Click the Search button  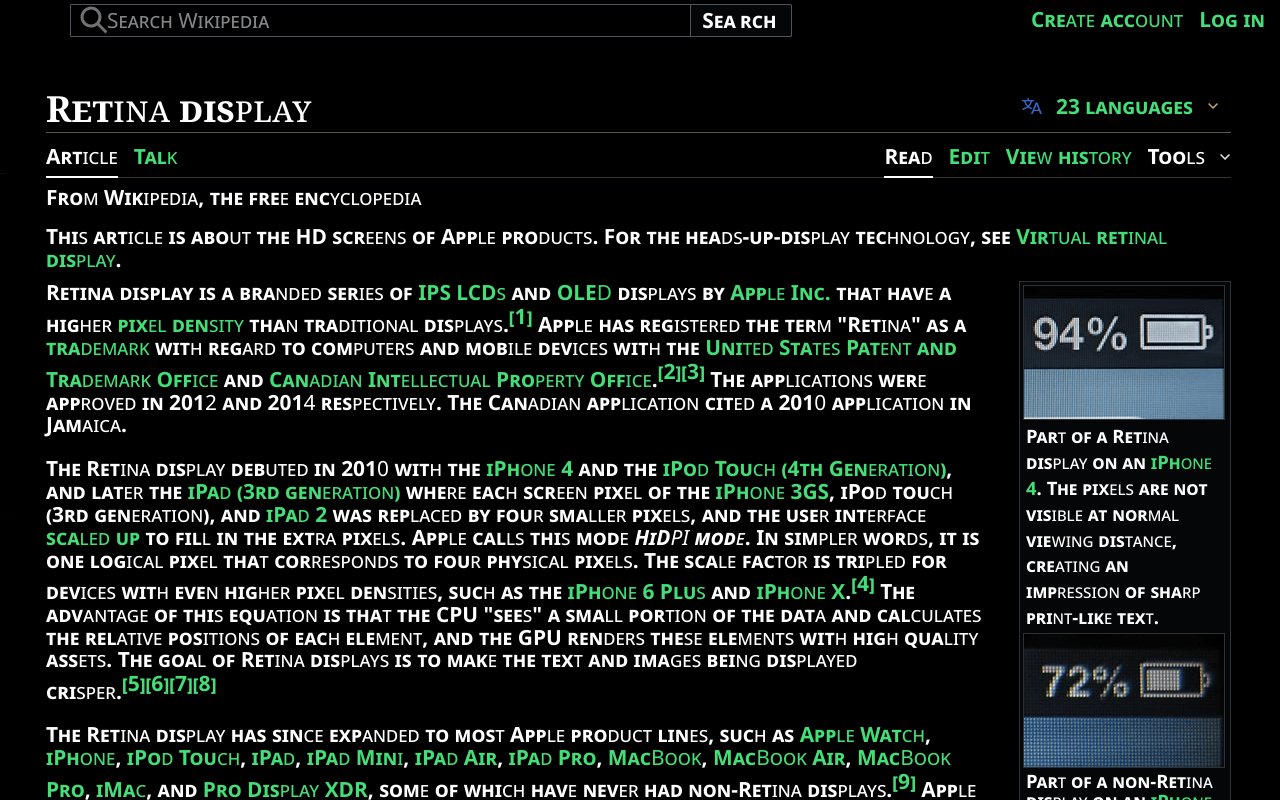tap(740, 21)
